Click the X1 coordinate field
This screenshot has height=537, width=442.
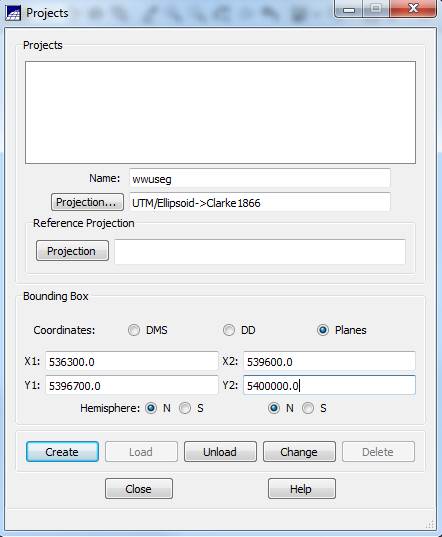pyautogui.click(x=131, y=361)
